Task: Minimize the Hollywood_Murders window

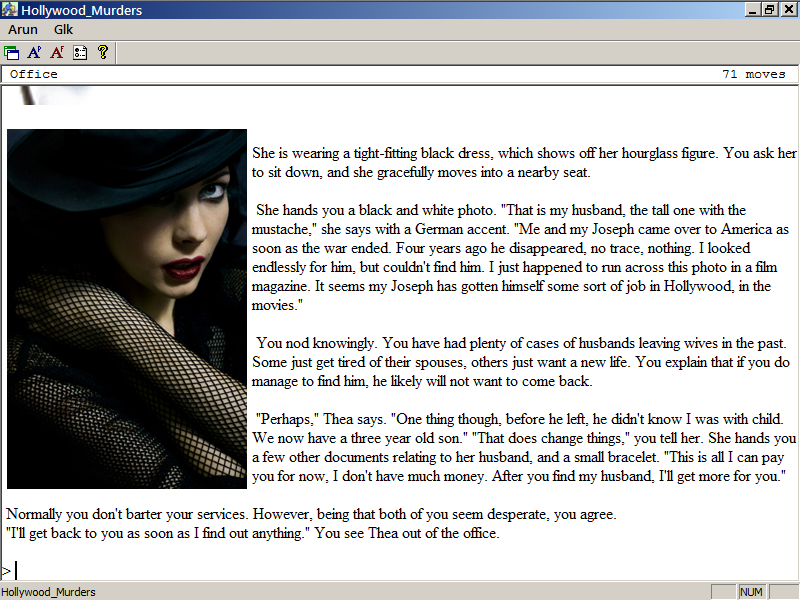Action: point(752,10)
